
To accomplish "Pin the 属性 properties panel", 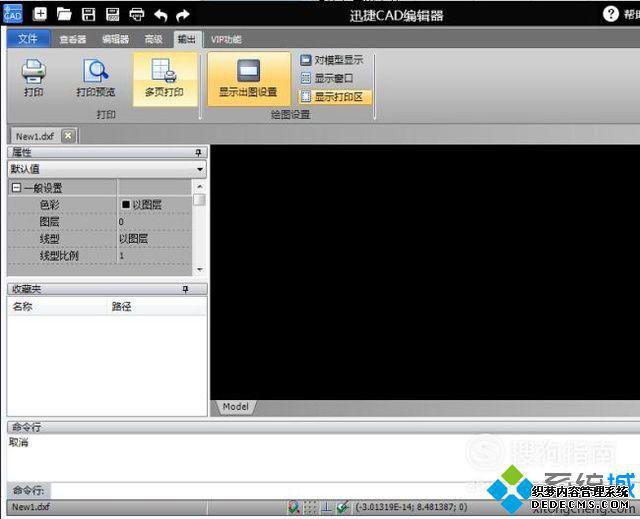I will (198, 153).
